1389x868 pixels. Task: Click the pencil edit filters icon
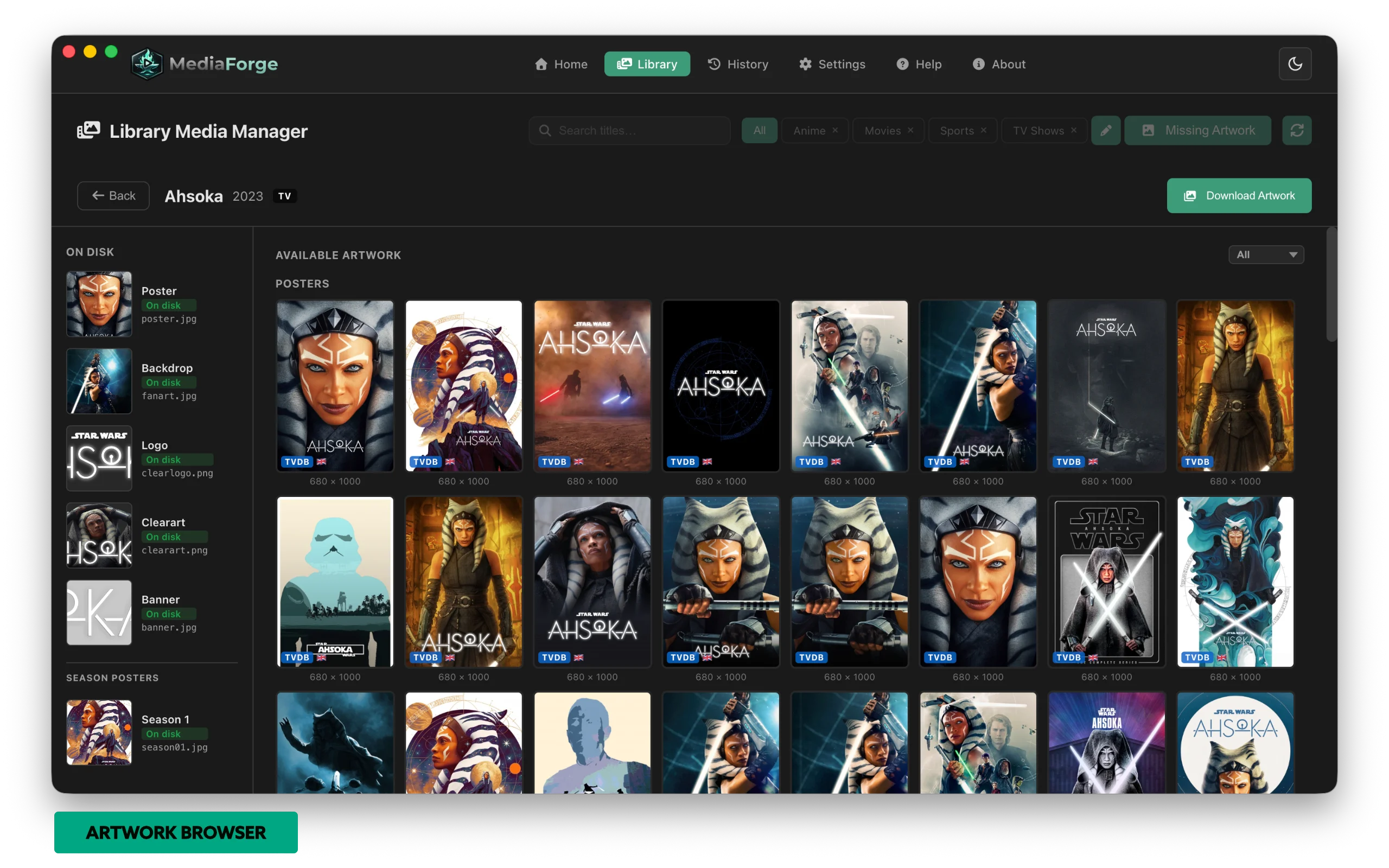click(1105, 130)
